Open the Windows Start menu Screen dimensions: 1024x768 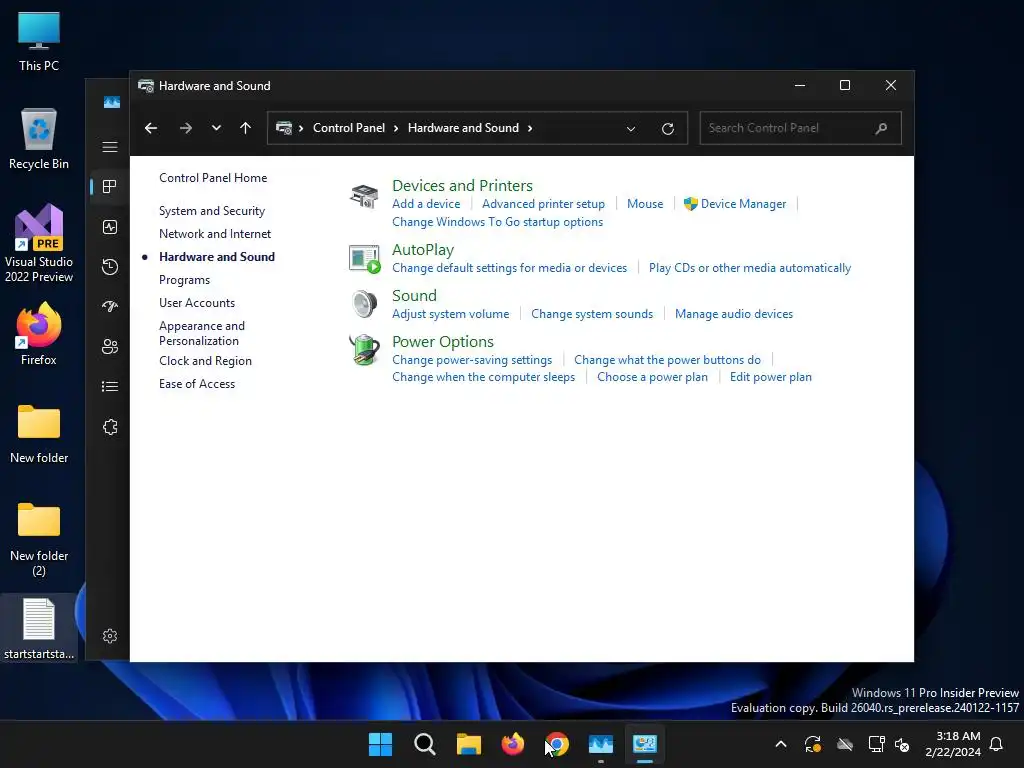pyautogui.click(x=380, y=744)
